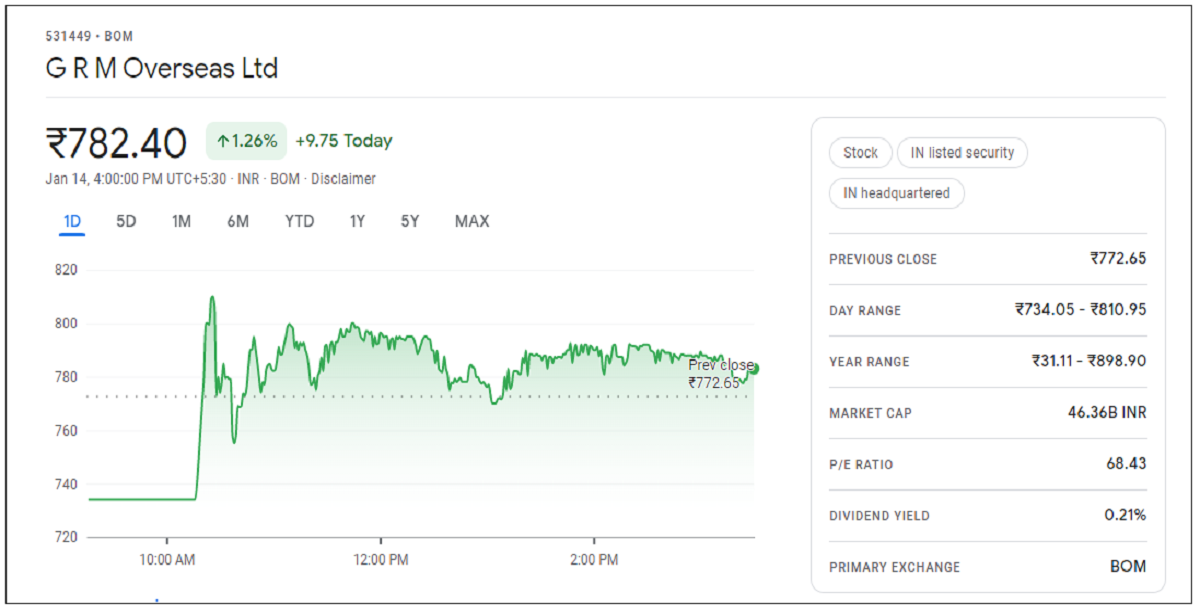Open the Disclaimer link
Viewport: 1200px width, 610px height.
(343, 179)
